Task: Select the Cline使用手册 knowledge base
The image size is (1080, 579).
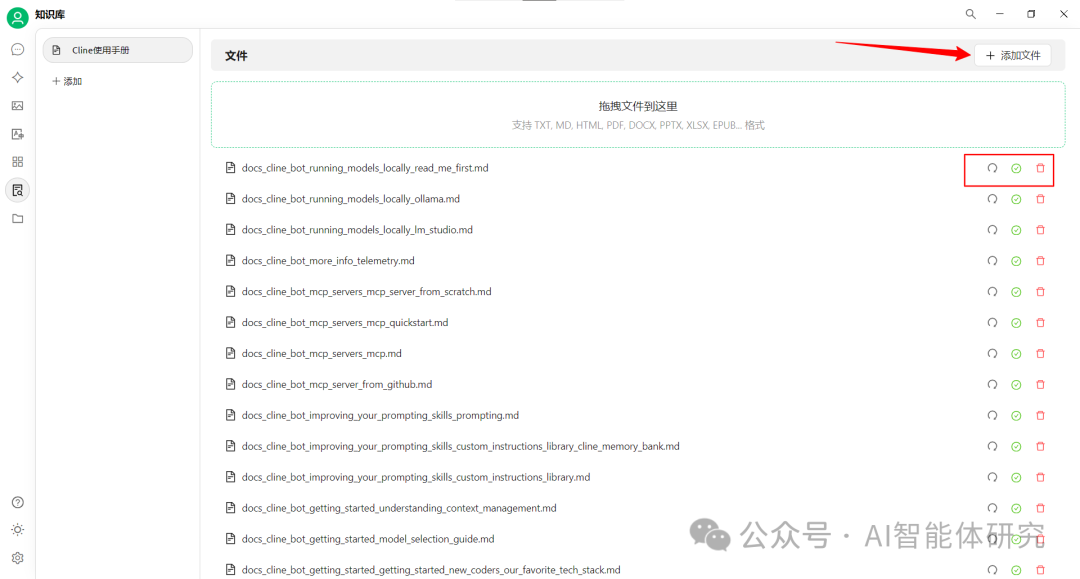Action: tap(118, 50)
